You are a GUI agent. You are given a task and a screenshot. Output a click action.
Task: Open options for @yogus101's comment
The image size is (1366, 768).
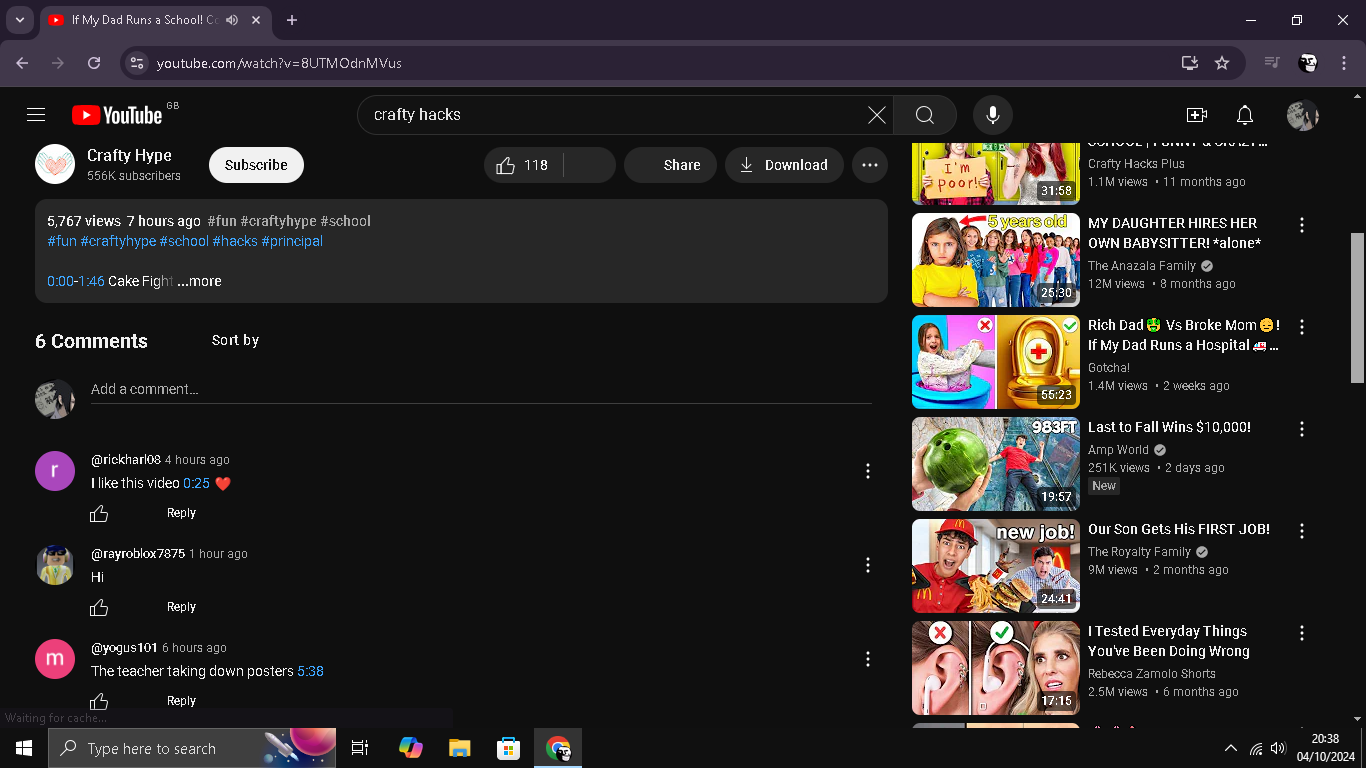[x=868, y=659]
